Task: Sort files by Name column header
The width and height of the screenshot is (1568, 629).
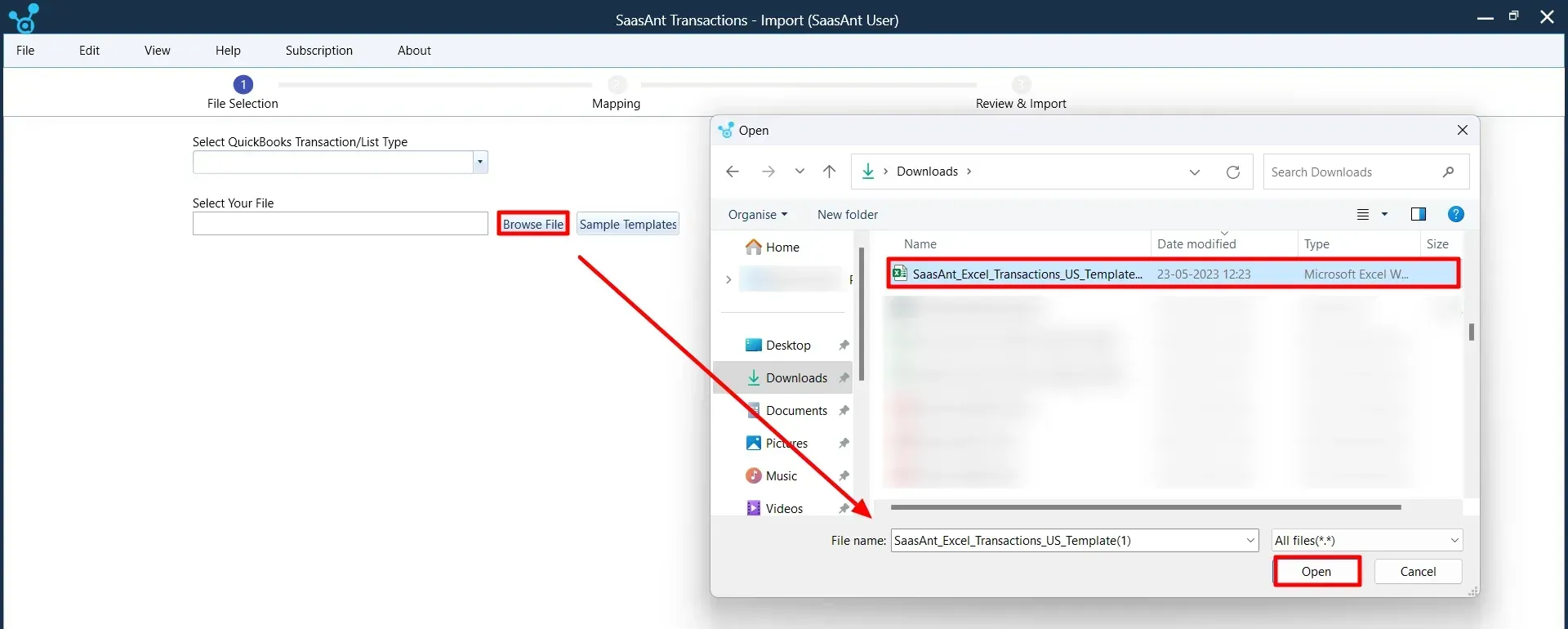Action: [920, 244]
